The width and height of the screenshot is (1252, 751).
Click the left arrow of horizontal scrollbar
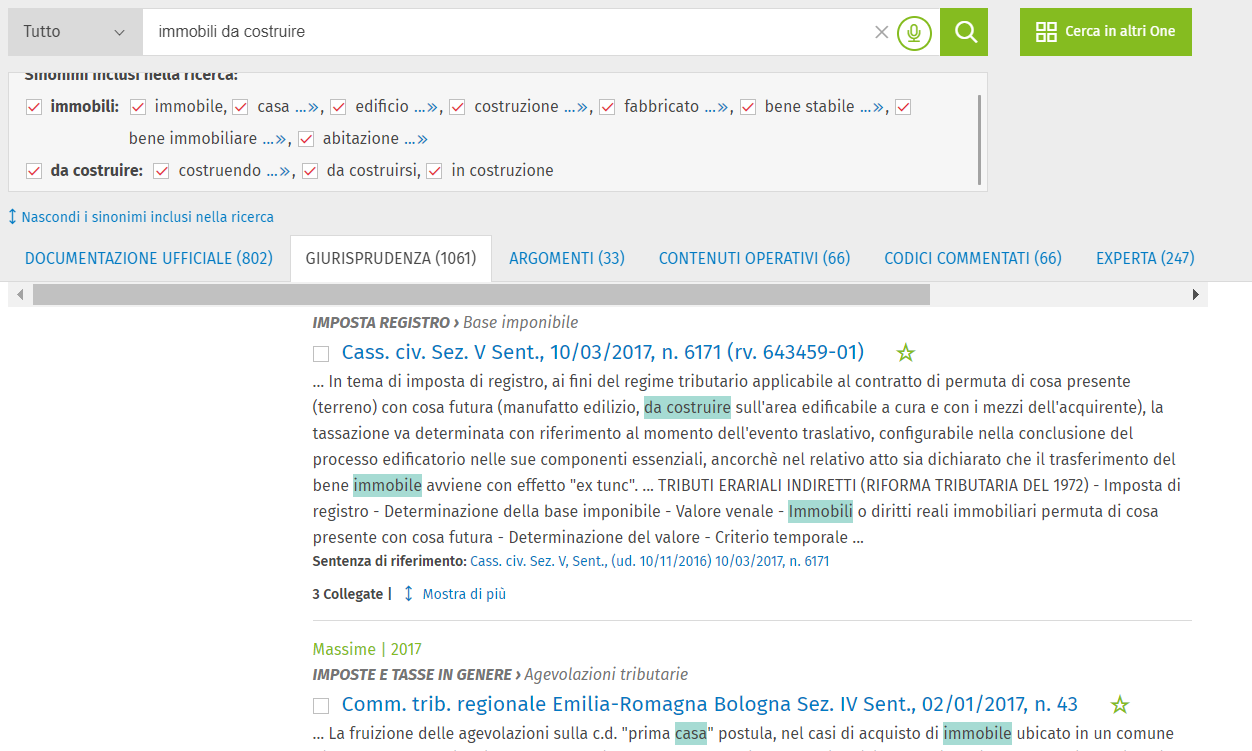21,295
